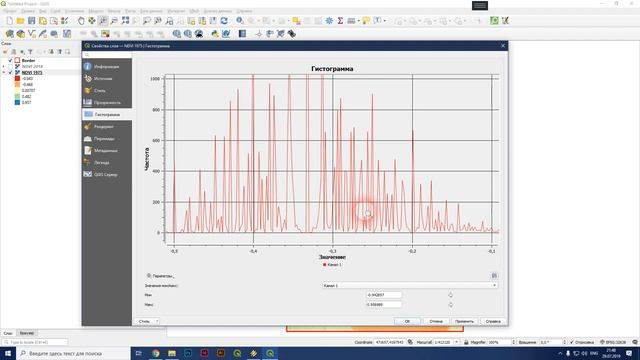Open the scale dropdown in the status bar
Viewport: 640px width, 360px height.
click(456, 342)
